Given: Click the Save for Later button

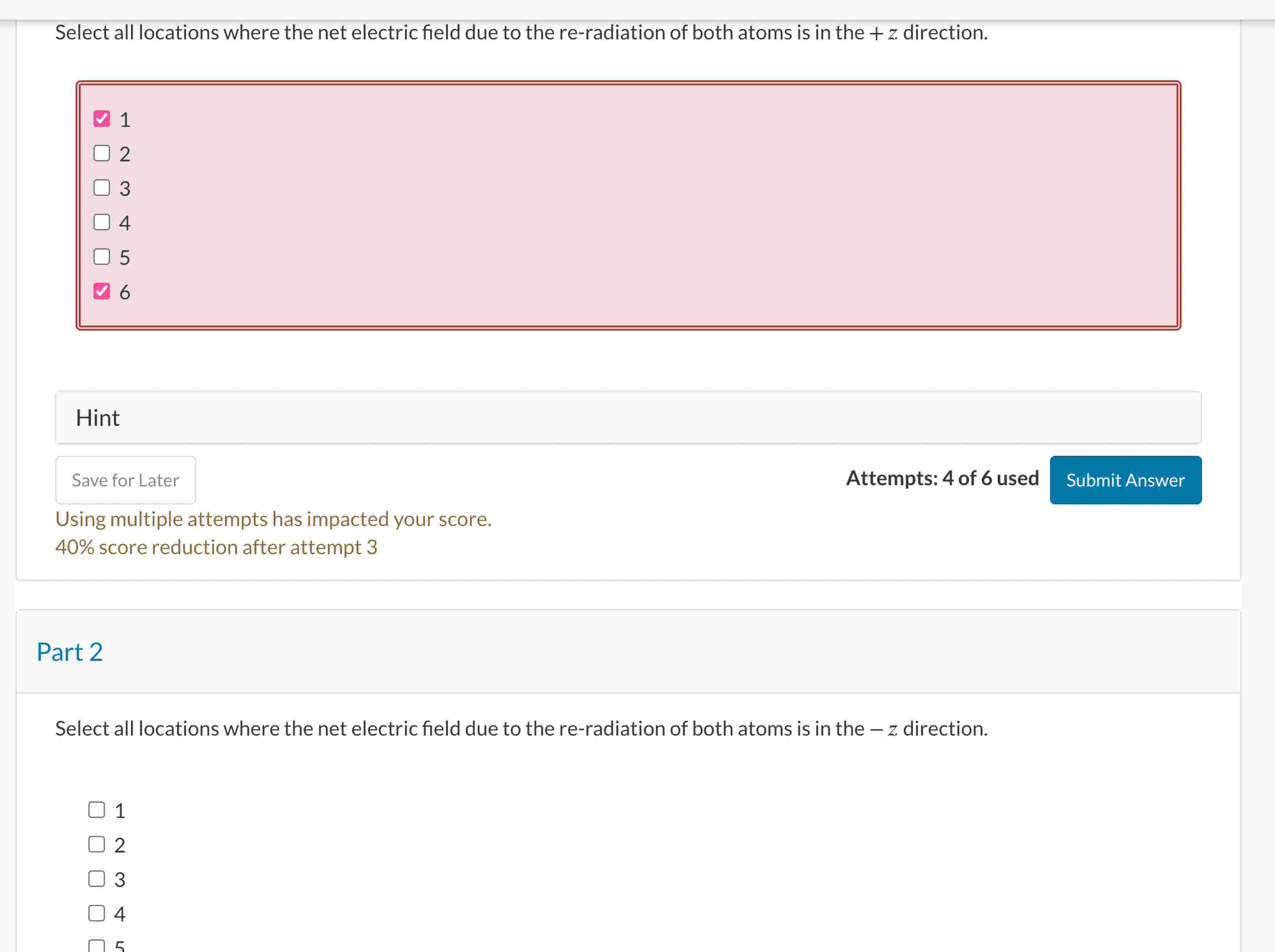Looking at the screenshot, I should [125, 480].
